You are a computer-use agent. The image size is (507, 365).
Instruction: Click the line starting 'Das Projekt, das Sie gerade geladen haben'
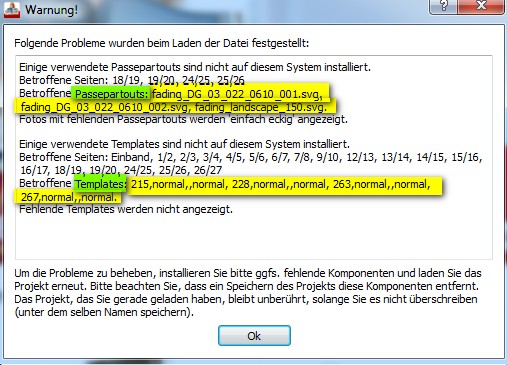[246, 299]
